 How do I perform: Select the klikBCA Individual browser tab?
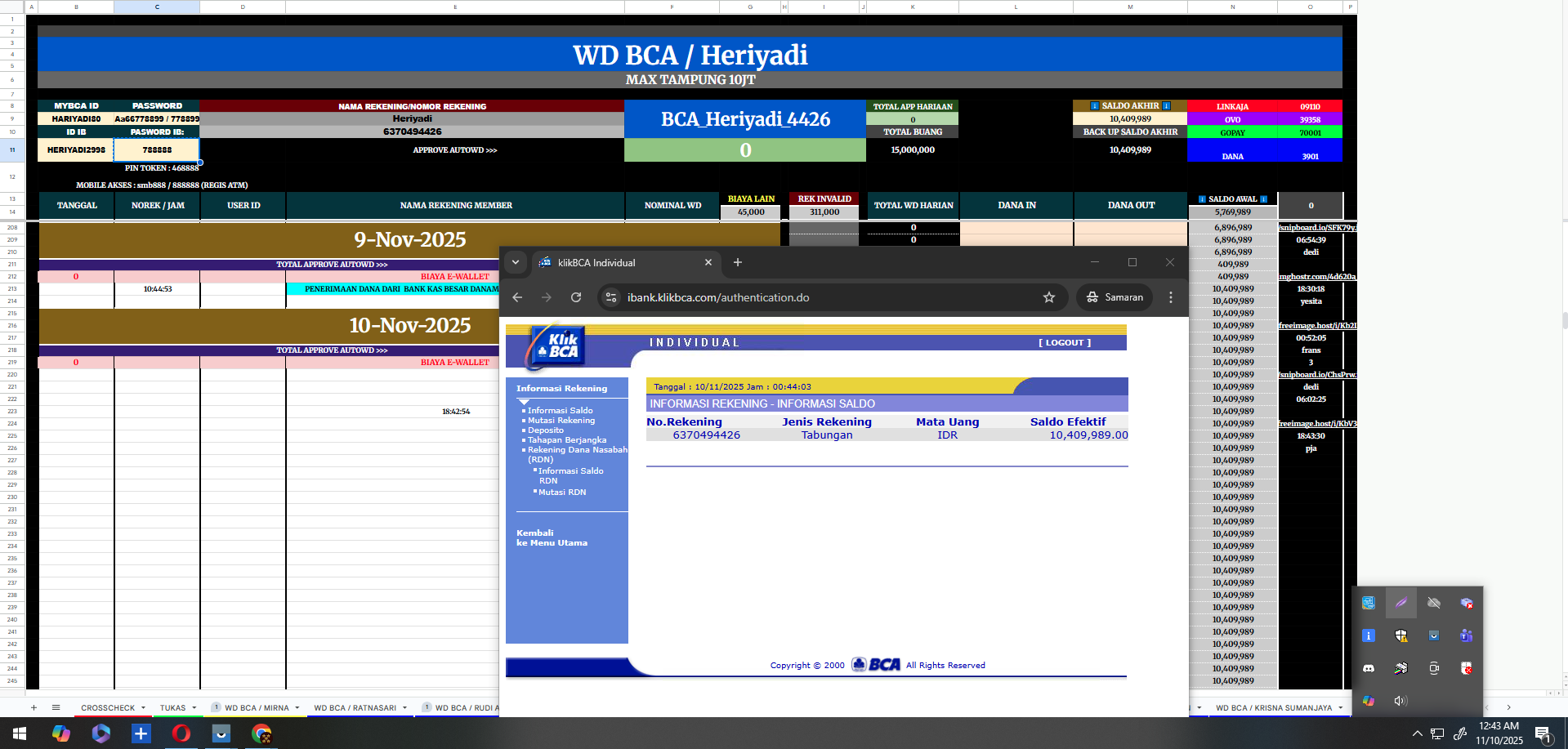[627, 262]
